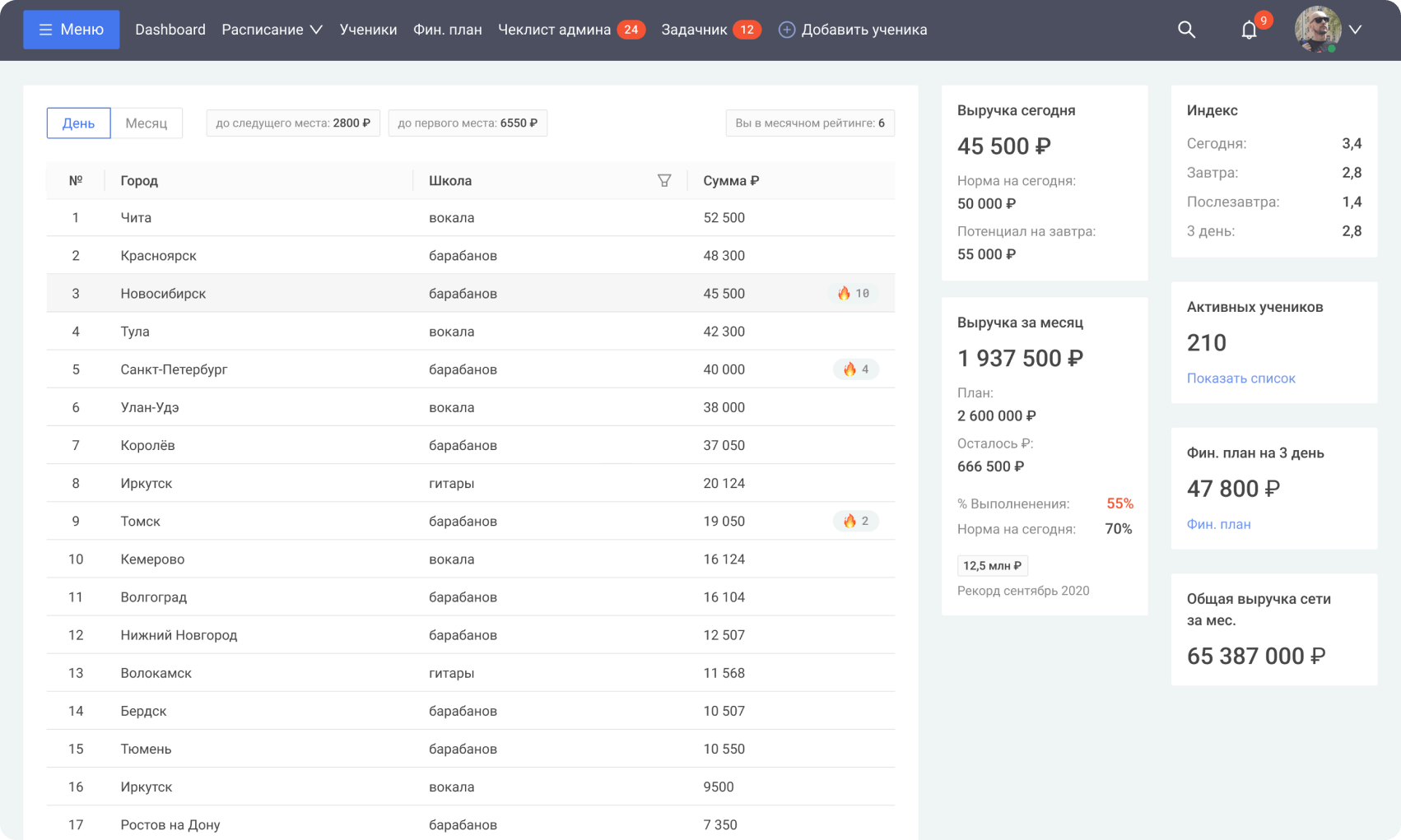Viewport: 1401px width, 840px height.
Task: Open the Фин. план link in card
Action: coord(1218,524)
